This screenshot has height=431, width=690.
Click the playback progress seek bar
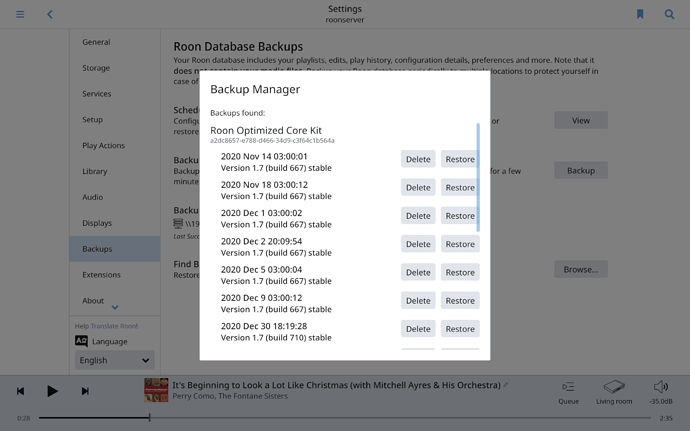[x=345, y=418]
